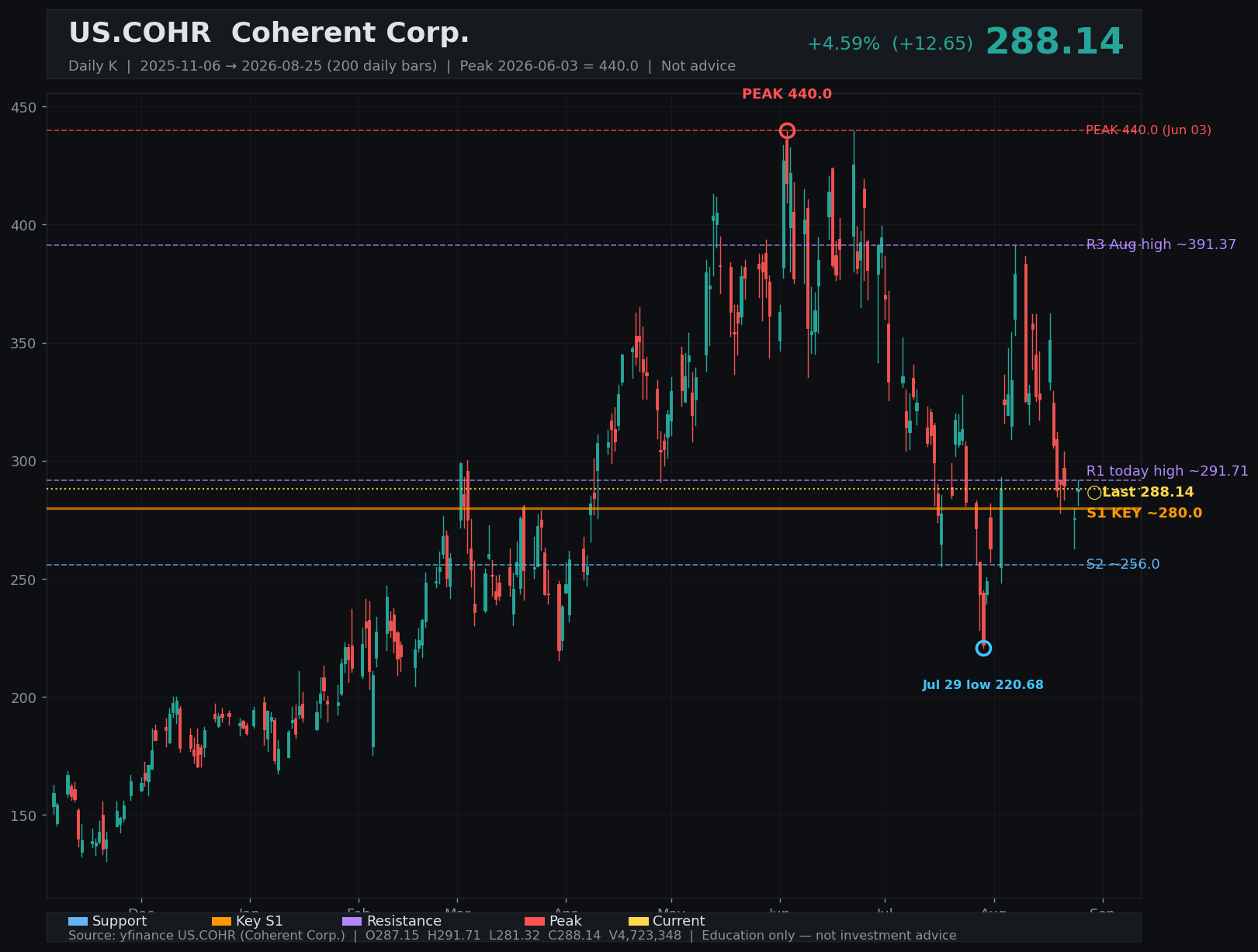This screenshot has width=1258, height=952.
Task: Click the Jul 29 low 220.68 annotation
Action: click(x=982, y=685)
